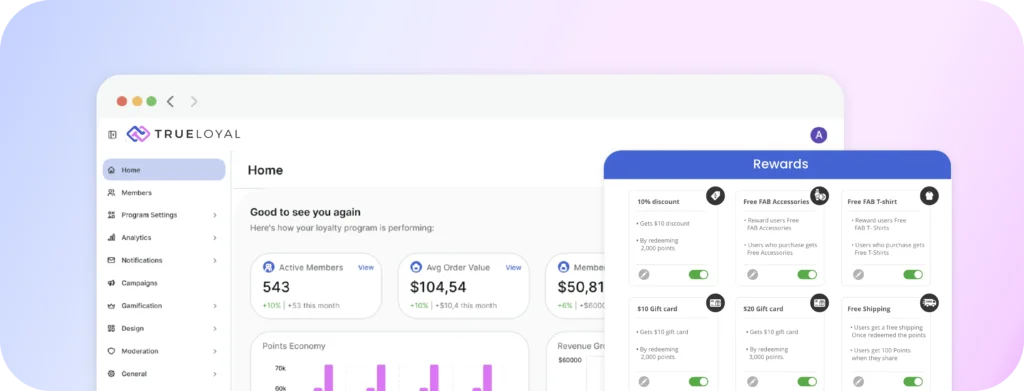
Task: Expand Program Settings submenu chevron
Action: click(x=215, y=215)
